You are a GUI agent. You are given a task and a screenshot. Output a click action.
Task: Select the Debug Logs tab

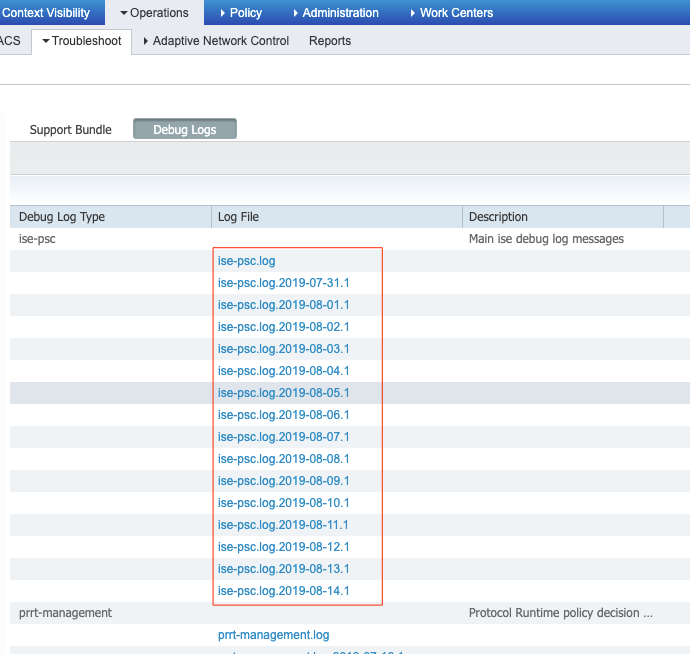185,129
